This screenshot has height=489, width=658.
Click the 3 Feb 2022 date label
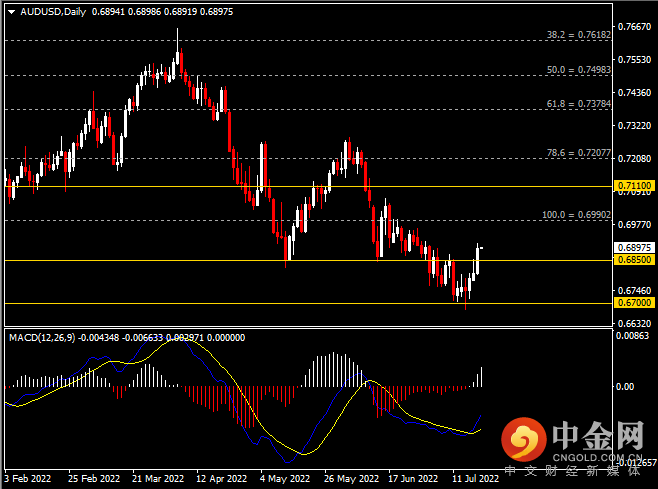tap(28, 479)
